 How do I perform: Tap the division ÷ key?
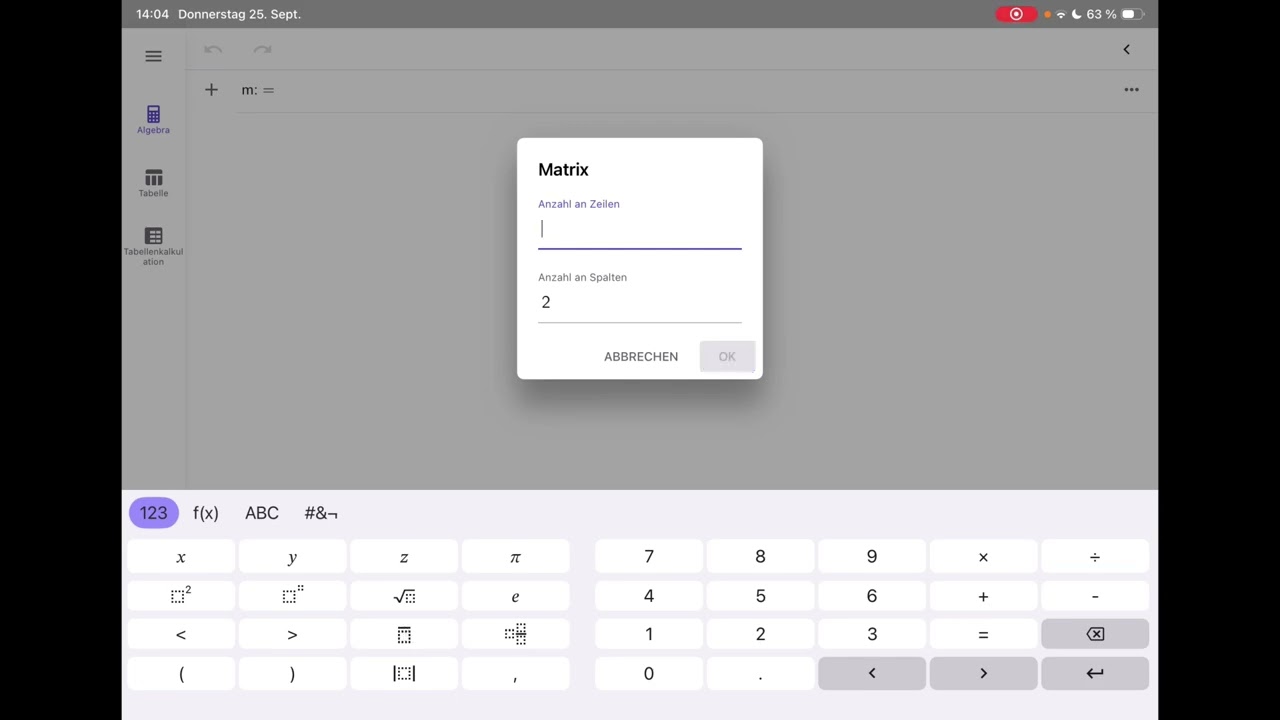point(1095,557)
